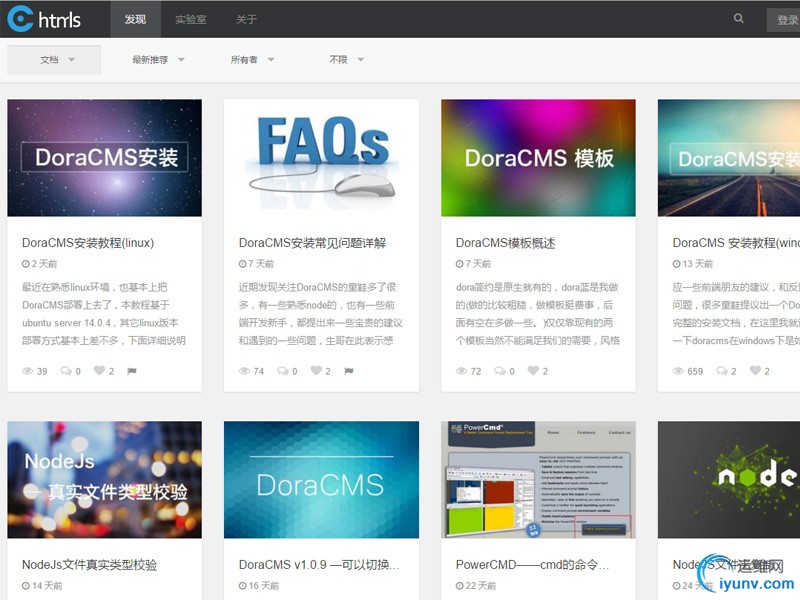The image size is (800, 600).
Task: Click heart icon on DoraCMS模板概述 card
Action: 533,371
